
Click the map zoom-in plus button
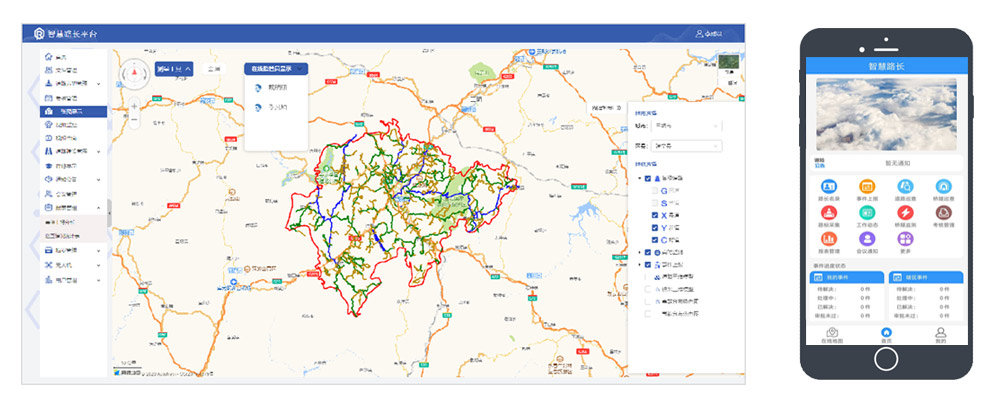tap(135, 106)
